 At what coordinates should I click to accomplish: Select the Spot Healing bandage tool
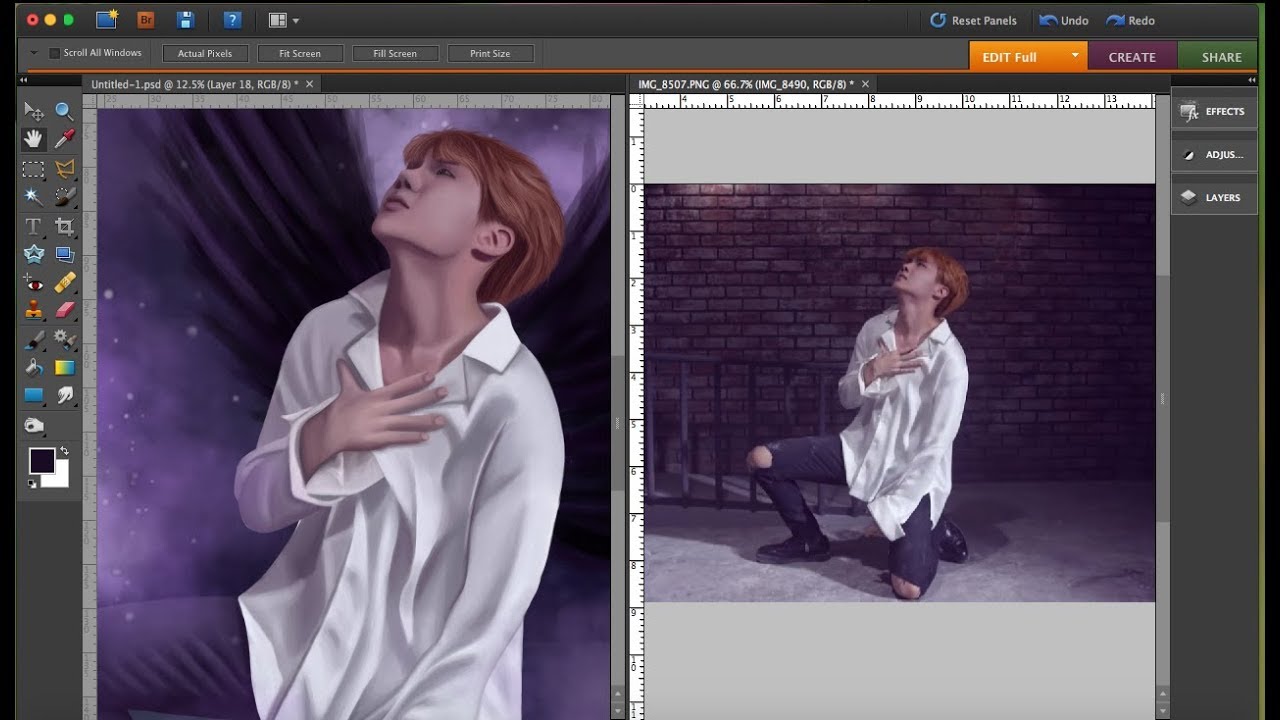(64, 283)
